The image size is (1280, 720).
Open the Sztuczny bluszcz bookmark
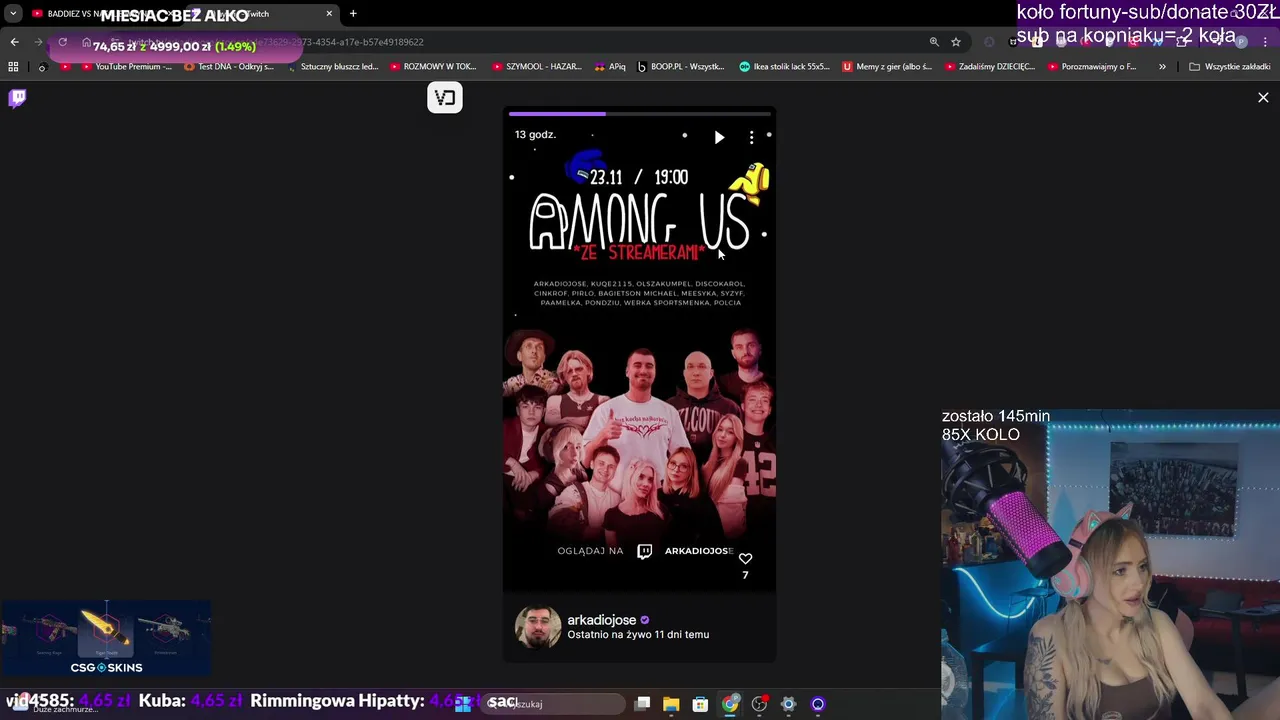(x=332, y=67)
